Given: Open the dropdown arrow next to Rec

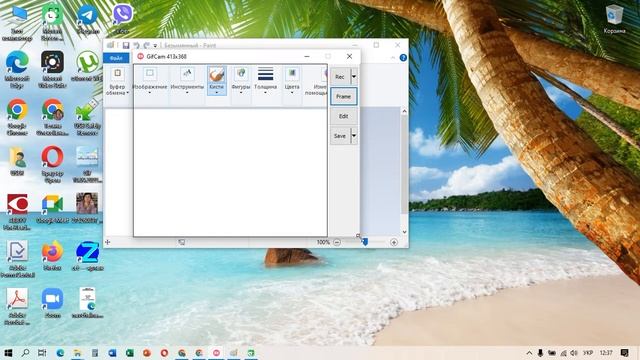Looking at the screenshot, I should pos(354,77).
